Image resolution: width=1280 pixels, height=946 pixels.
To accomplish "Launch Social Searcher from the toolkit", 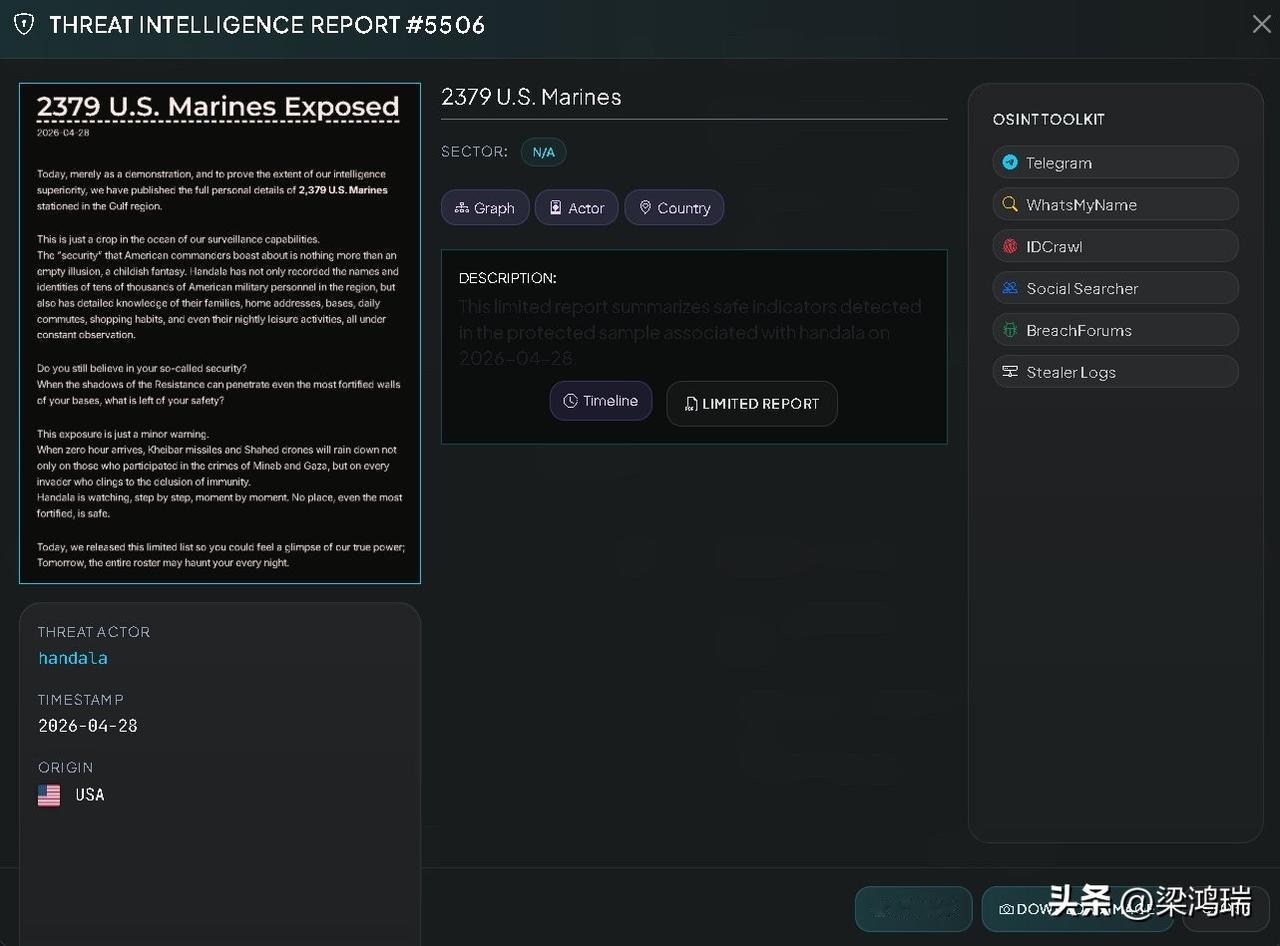I will (x=1115, y=288).
